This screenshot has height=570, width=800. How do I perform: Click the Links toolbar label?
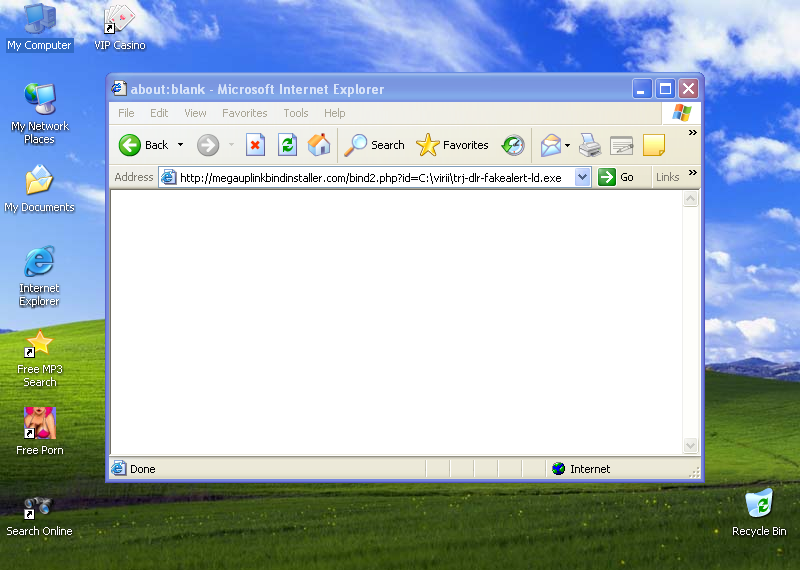click(667, 177)
